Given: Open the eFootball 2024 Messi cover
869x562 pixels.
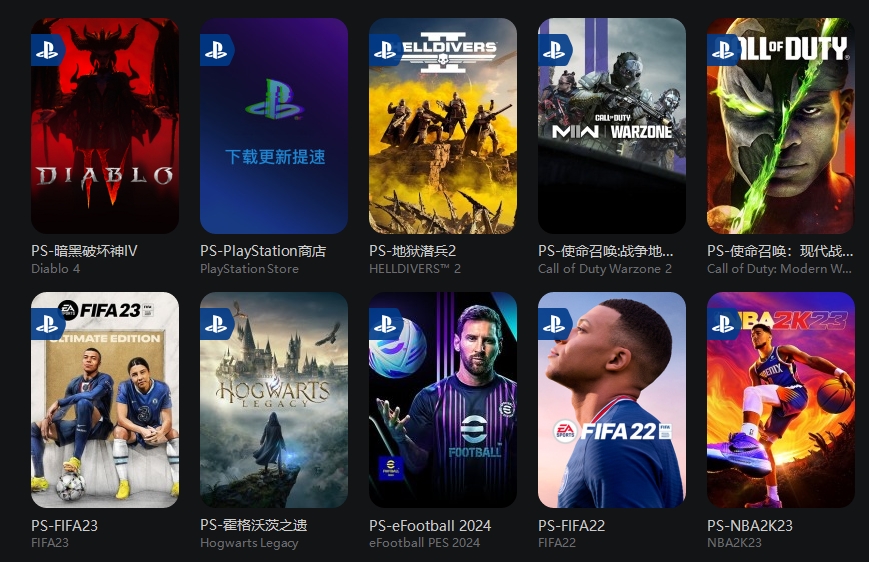Looking at the screenshot, I should [443, 400].
